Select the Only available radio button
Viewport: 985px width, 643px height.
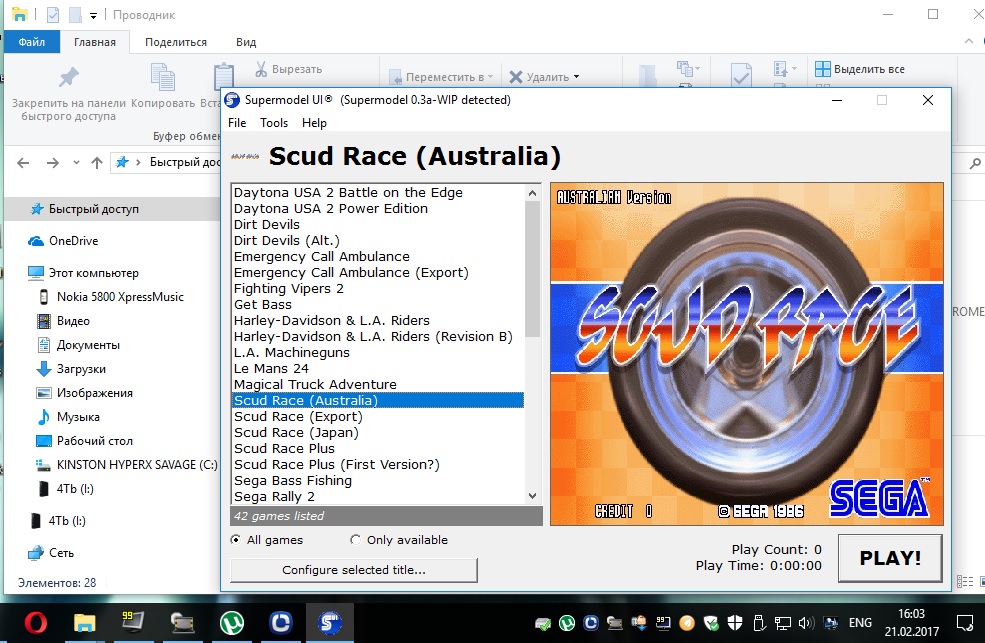pos(356,539)
